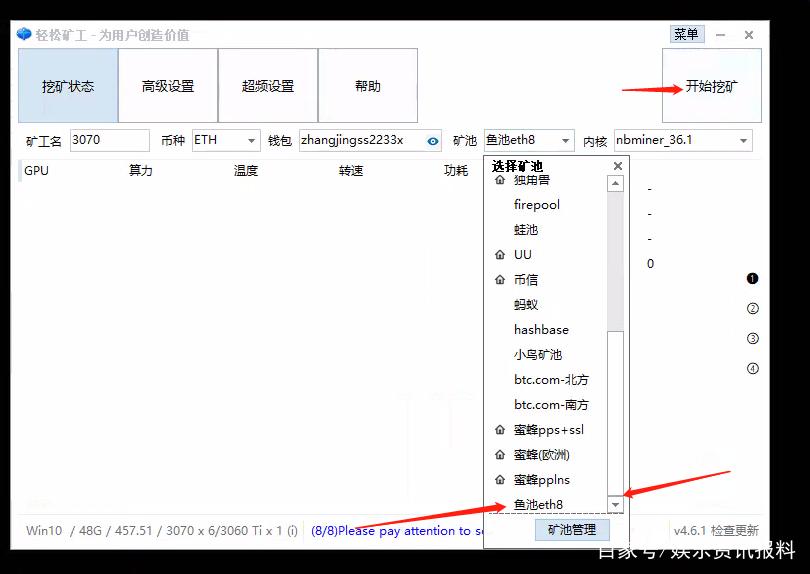Click the 算力 column header
810x574 pixels.
tap(141, 170)
